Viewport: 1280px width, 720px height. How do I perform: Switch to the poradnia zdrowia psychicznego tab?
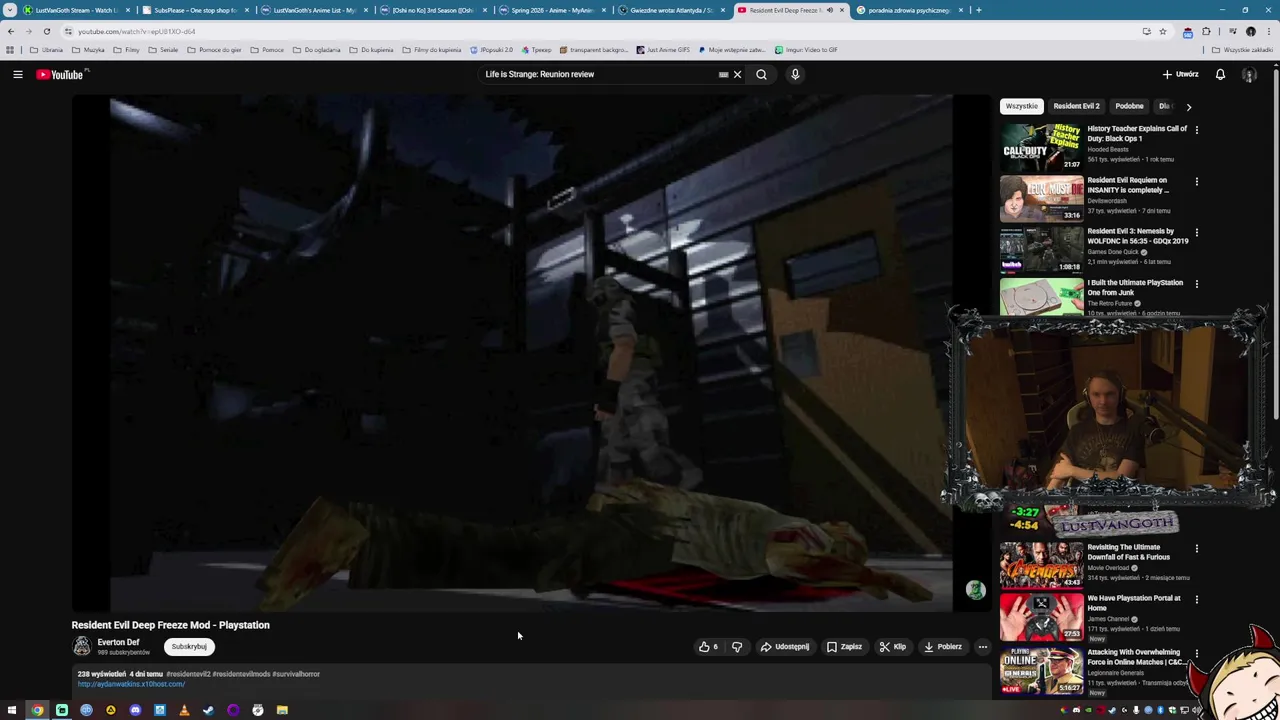pyautogui.click(x=908, y=10)
